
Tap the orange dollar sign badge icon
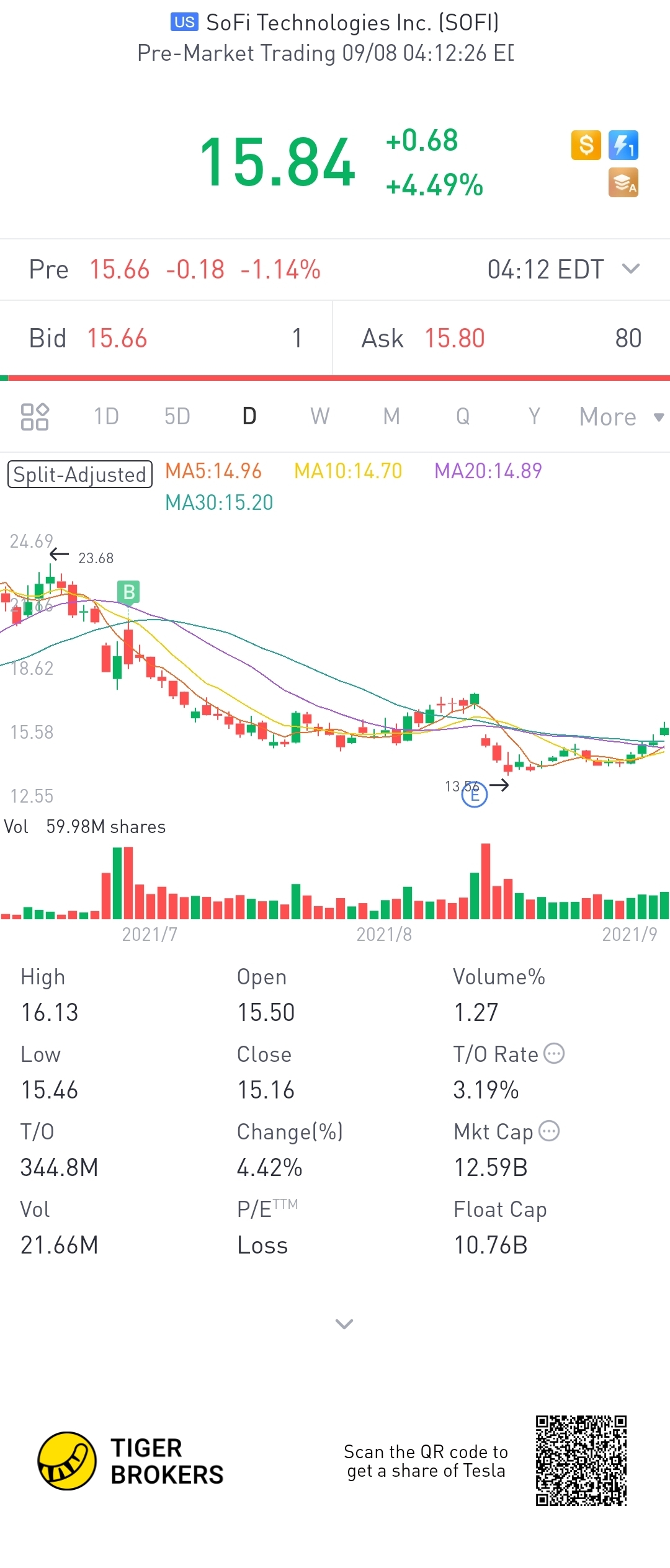click(x=586, y=145)
